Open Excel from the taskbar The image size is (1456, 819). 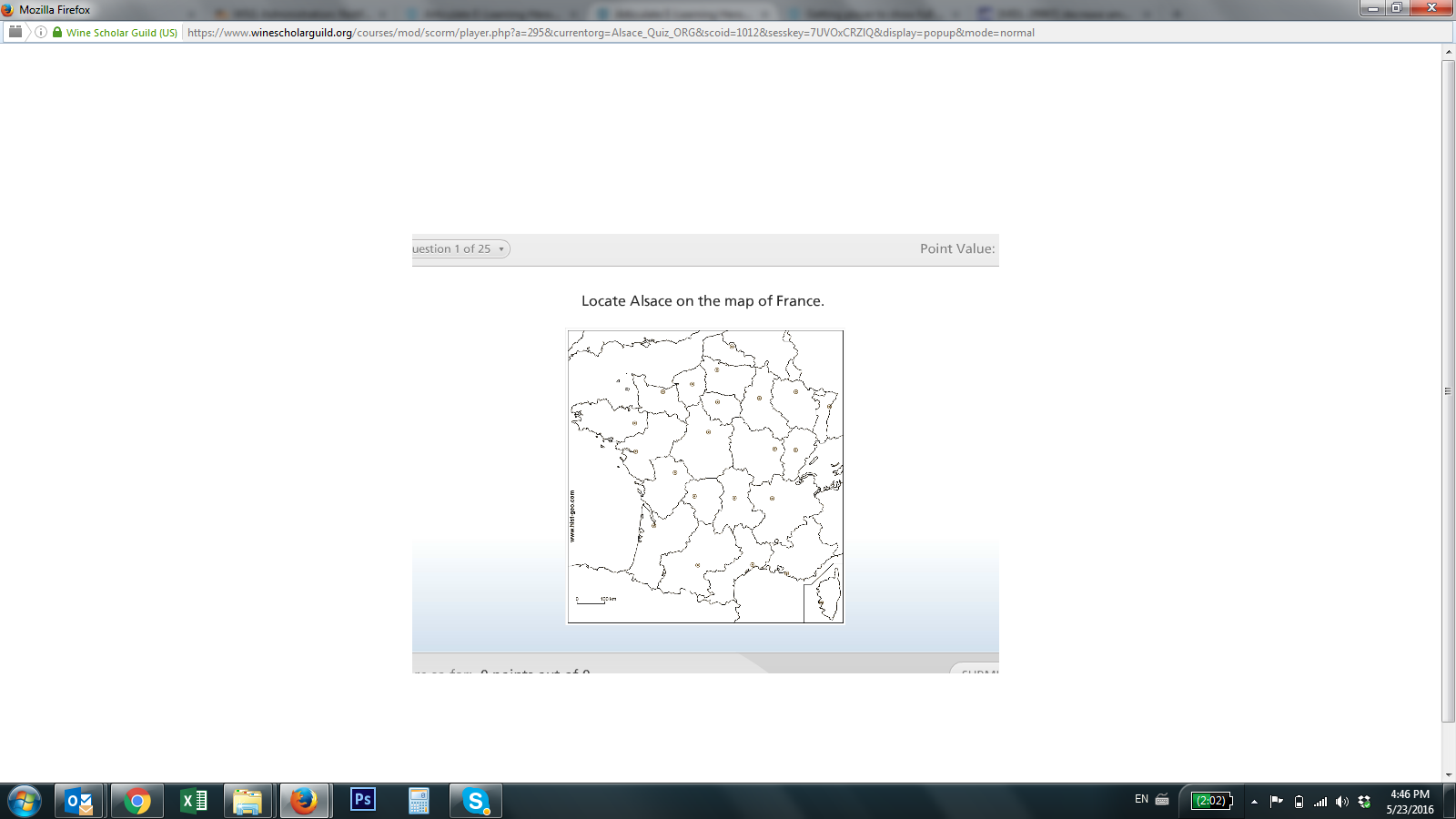[x=194, y=801]
